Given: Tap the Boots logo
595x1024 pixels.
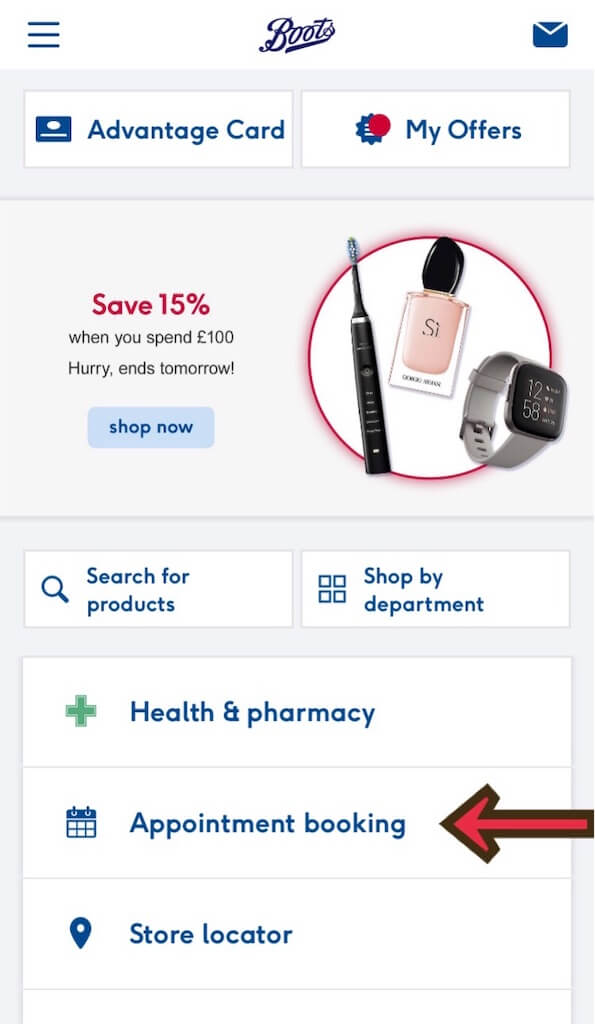Looking at the screenshot, I should click(297, 35).
